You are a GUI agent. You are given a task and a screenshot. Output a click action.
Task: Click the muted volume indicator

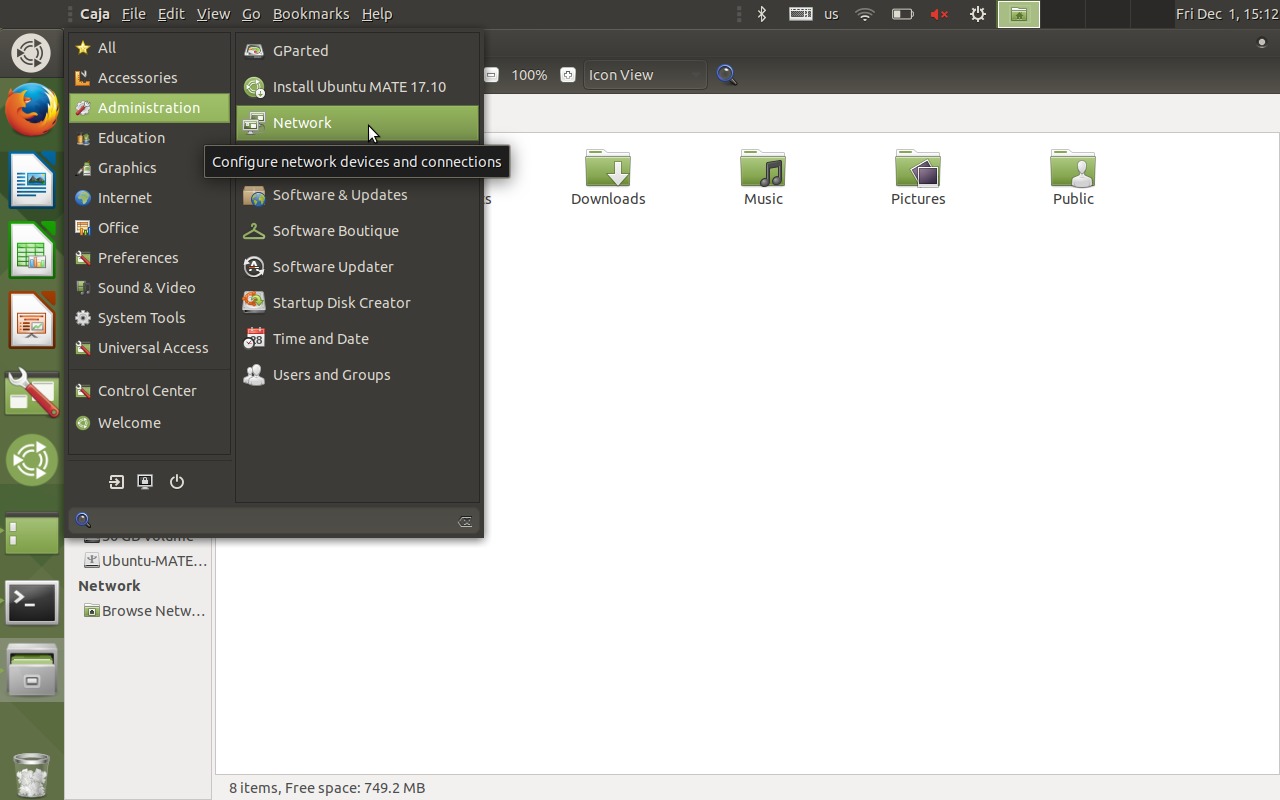coord(939,14)
